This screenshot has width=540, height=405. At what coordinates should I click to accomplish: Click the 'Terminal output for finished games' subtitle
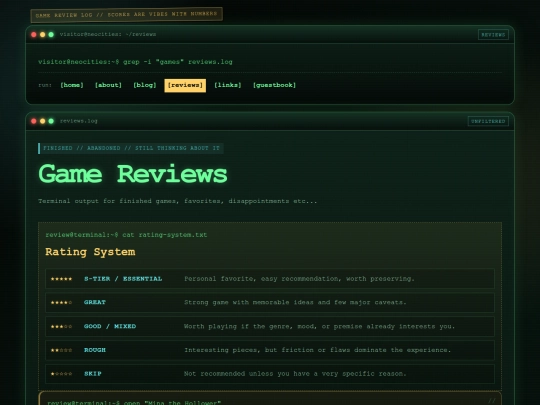pyautogui.click(x=177, y=201)
